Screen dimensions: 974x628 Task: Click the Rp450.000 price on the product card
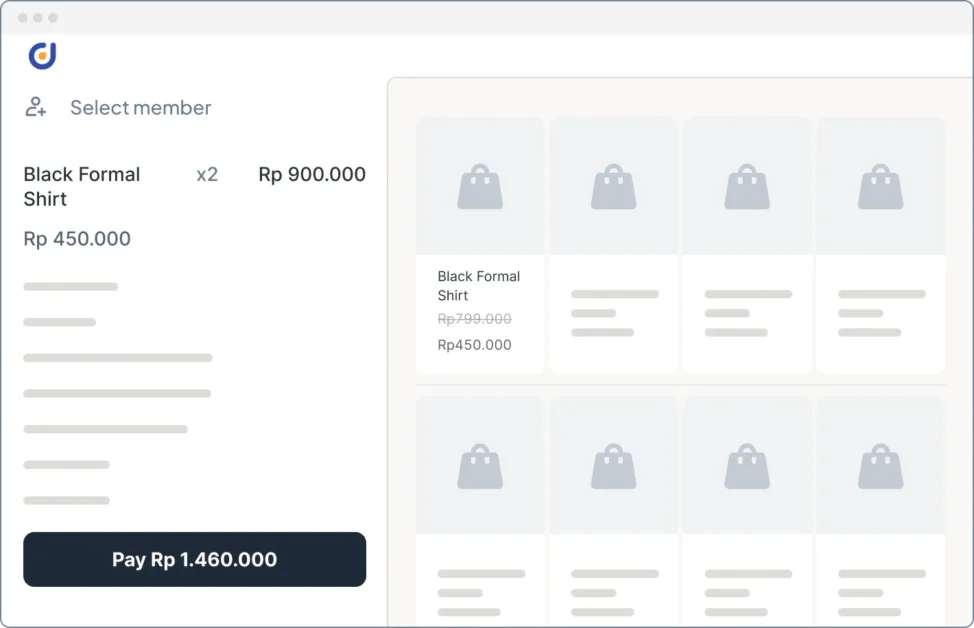click(474, 345)
